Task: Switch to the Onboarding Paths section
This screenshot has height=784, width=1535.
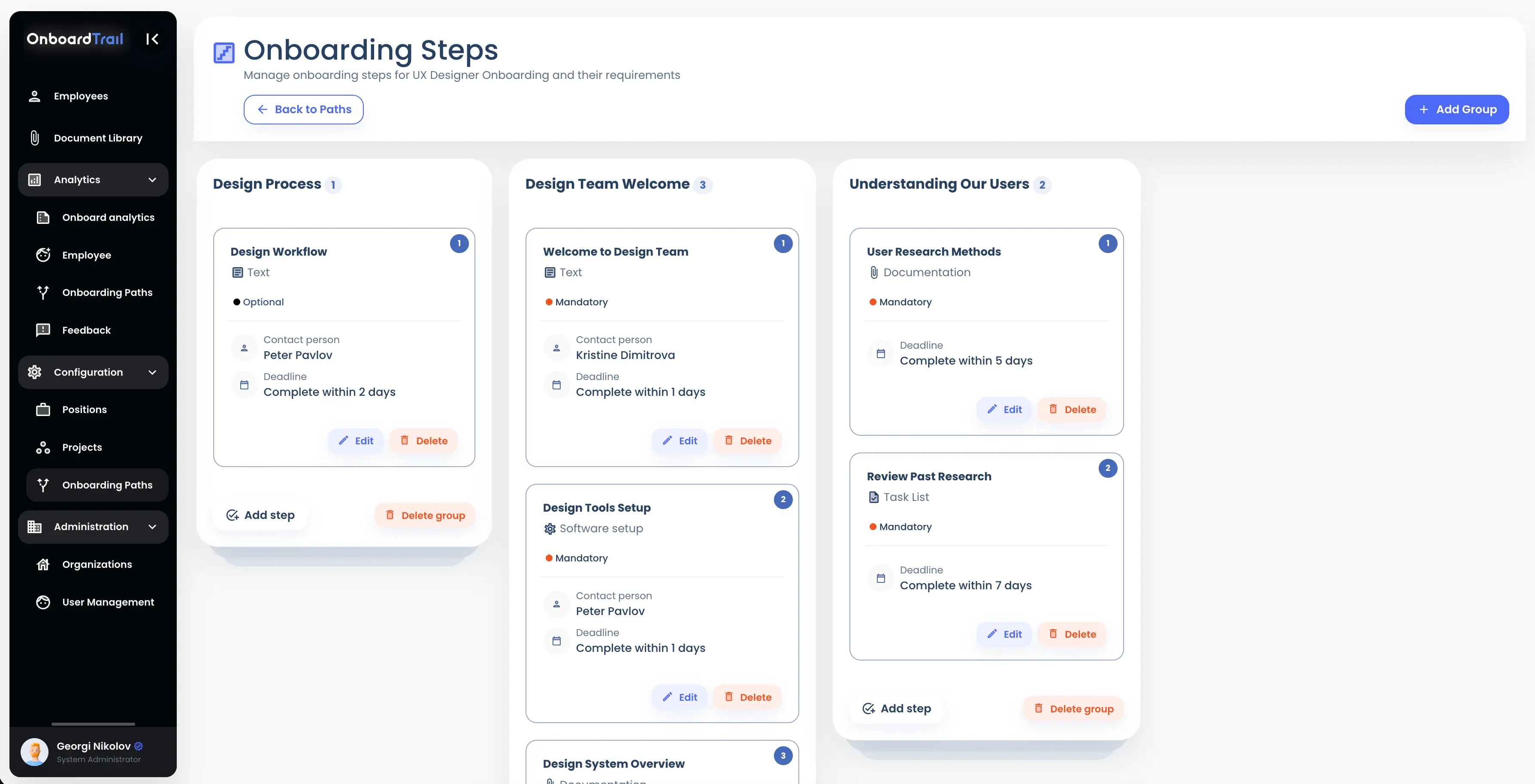Action: coord(97,484)
